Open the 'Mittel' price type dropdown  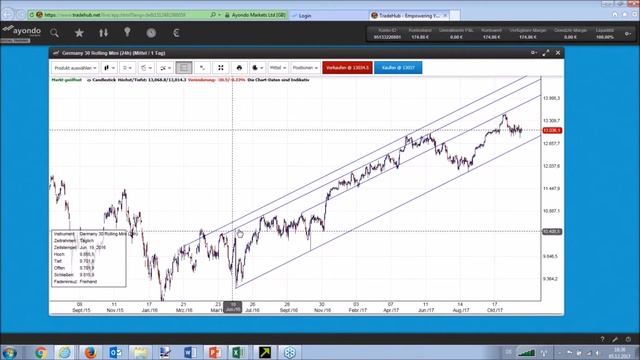(x=278, y=68)
